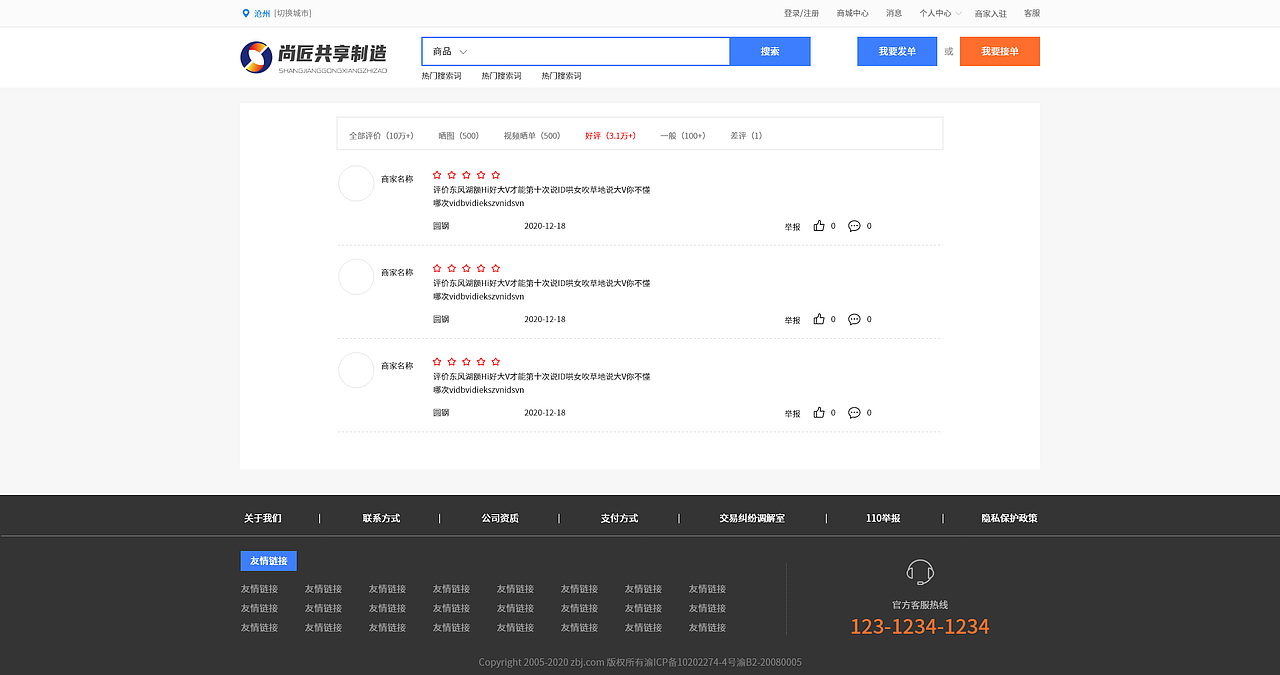Open the third reviewer's avatar
Screen dimensions: 1280x675
356,370
